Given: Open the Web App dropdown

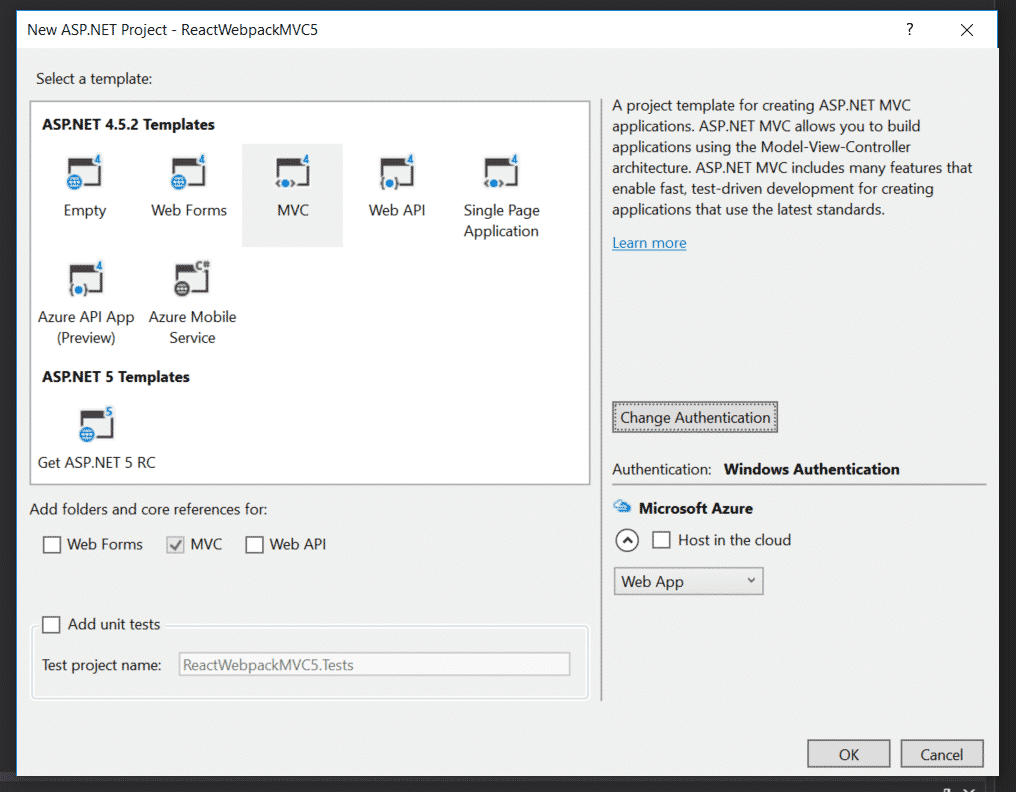Looking at the screenshot, I should pyautogui.click(x=688, y=581).
